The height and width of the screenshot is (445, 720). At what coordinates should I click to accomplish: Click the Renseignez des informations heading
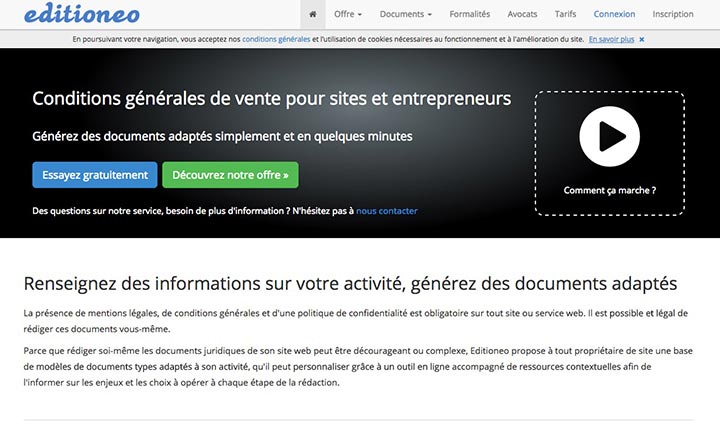coord(350,283)
